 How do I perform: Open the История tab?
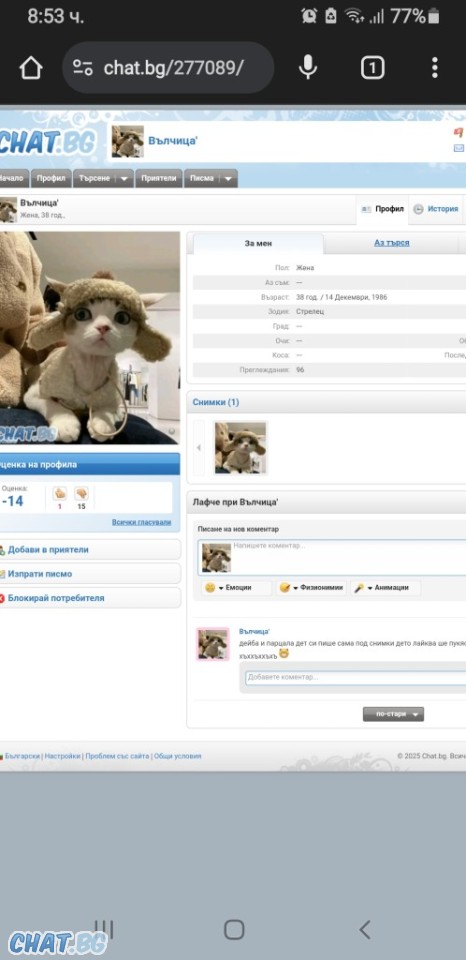(x=437, y=209)
